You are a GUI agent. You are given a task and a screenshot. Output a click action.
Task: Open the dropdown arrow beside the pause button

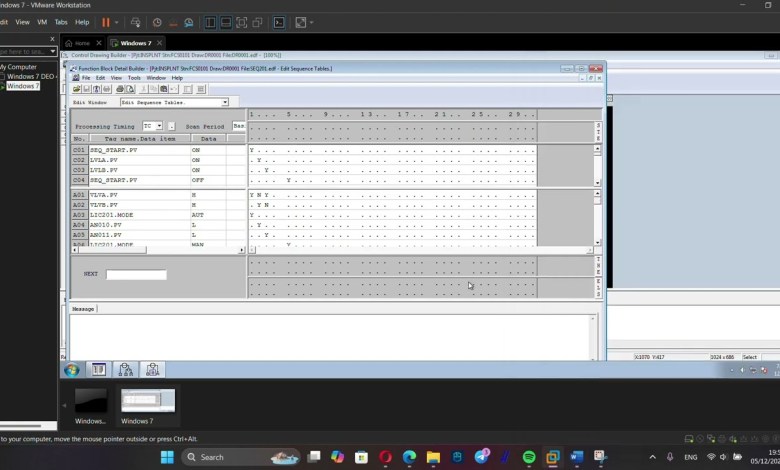click(117, 22)
